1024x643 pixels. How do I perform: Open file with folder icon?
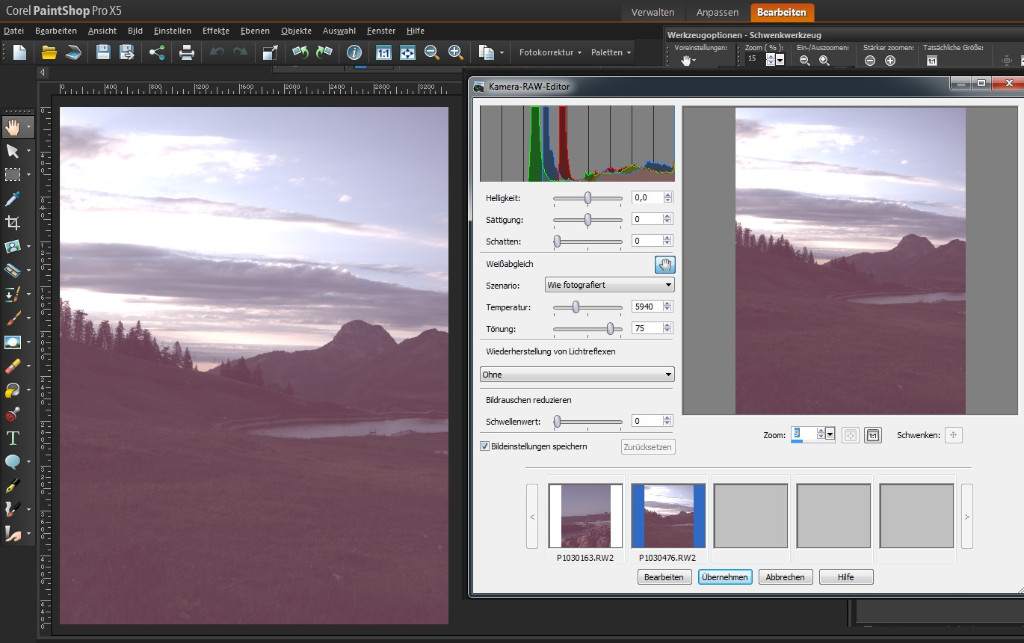49,52
